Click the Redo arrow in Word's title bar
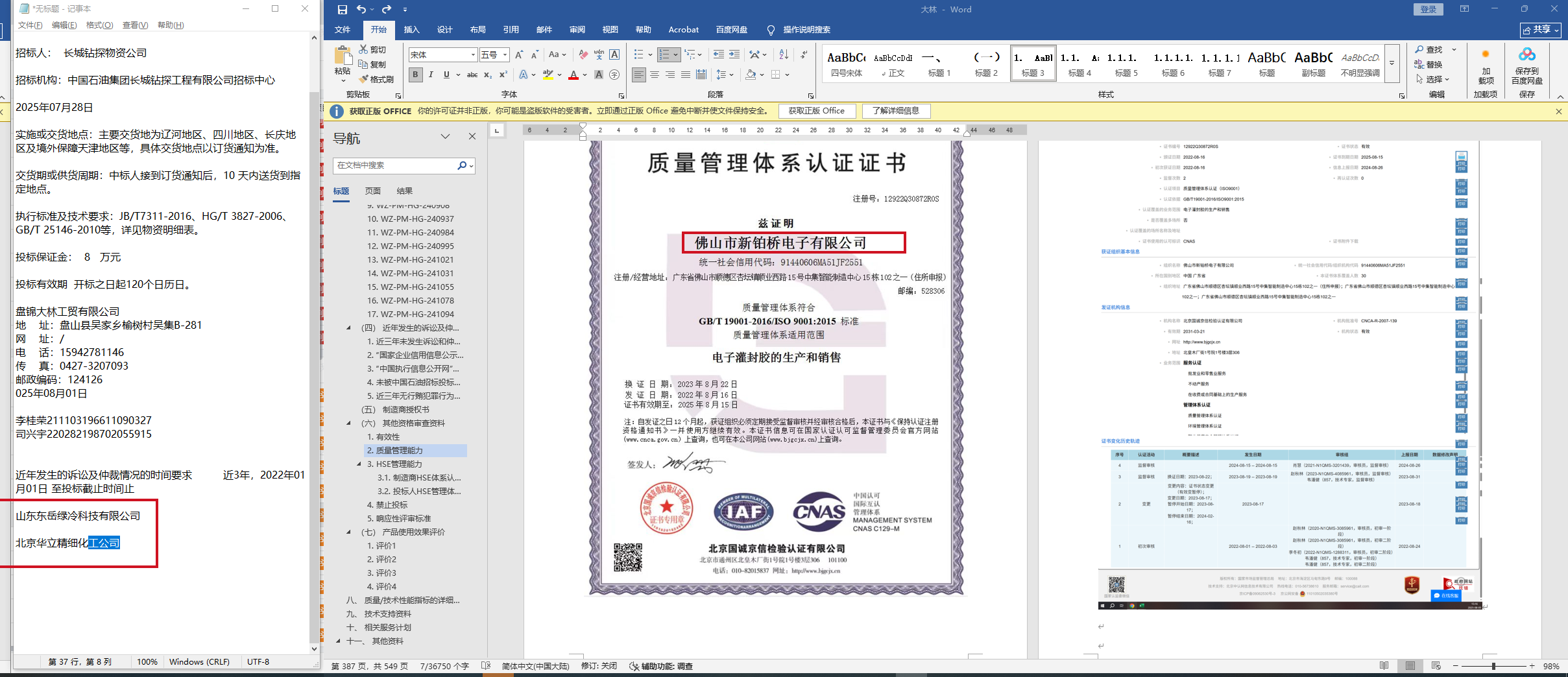1568x677 pixels. click(387, 10)
